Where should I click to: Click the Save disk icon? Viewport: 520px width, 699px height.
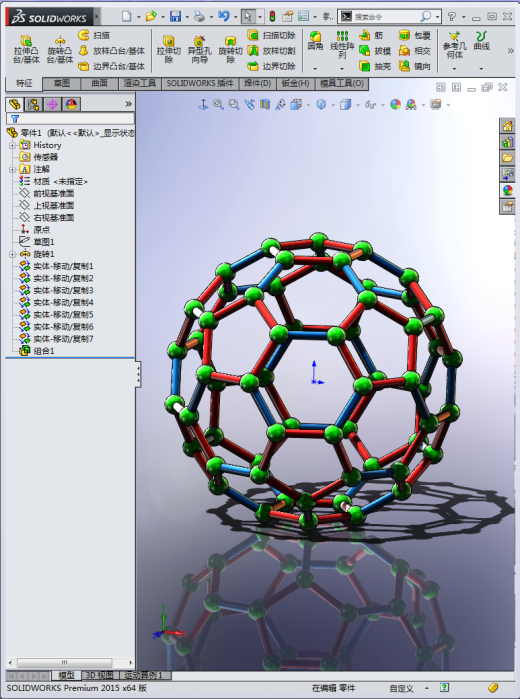coord(175,16)
